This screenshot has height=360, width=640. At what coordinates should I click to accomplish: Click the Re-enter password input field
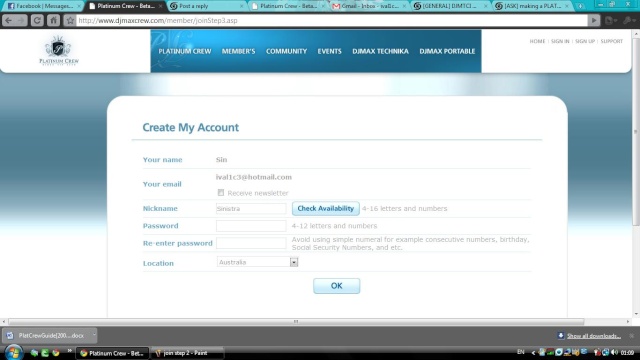pos(251,243)
